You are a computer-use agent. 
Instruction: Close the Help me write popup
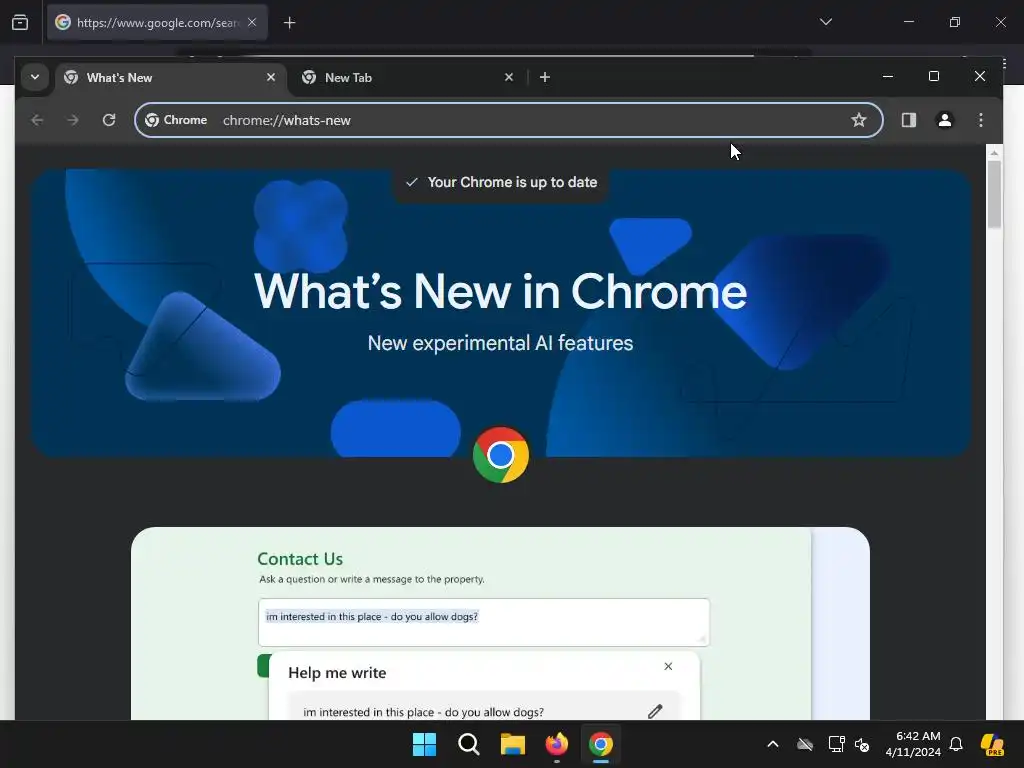668,666
